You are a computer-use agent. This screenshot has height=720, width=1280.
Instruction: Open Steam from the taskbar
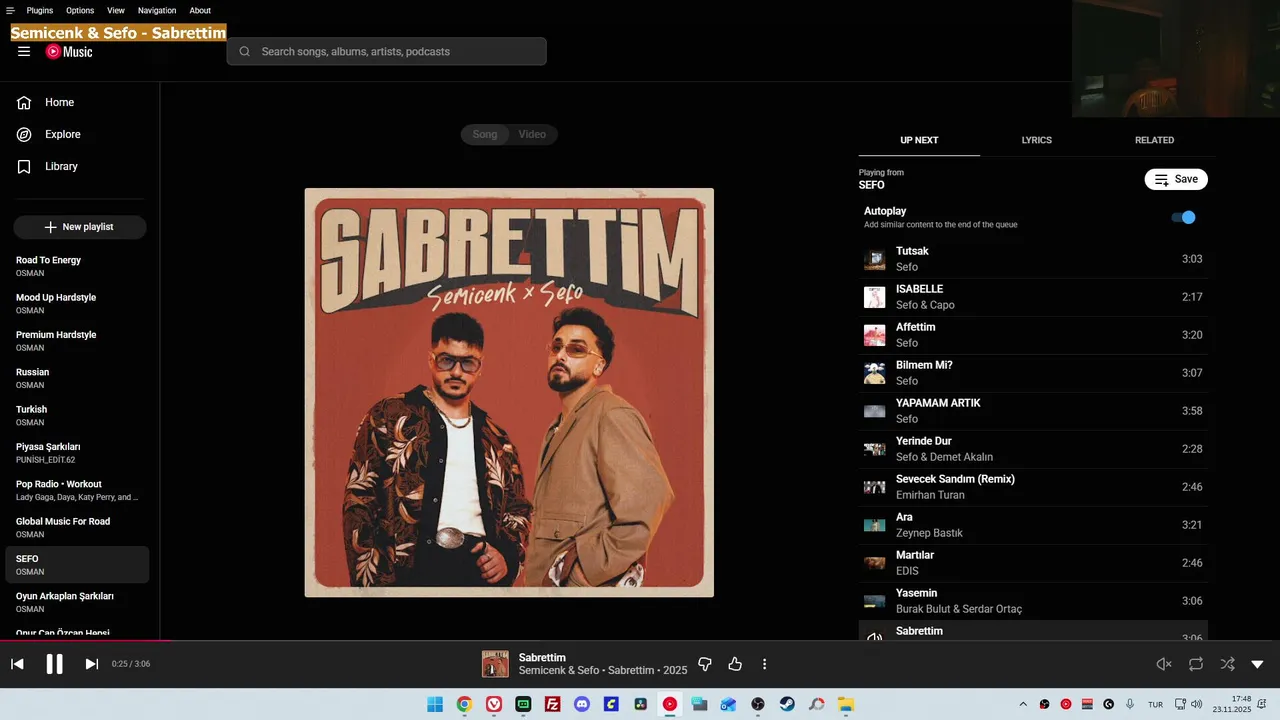(787, 704)
